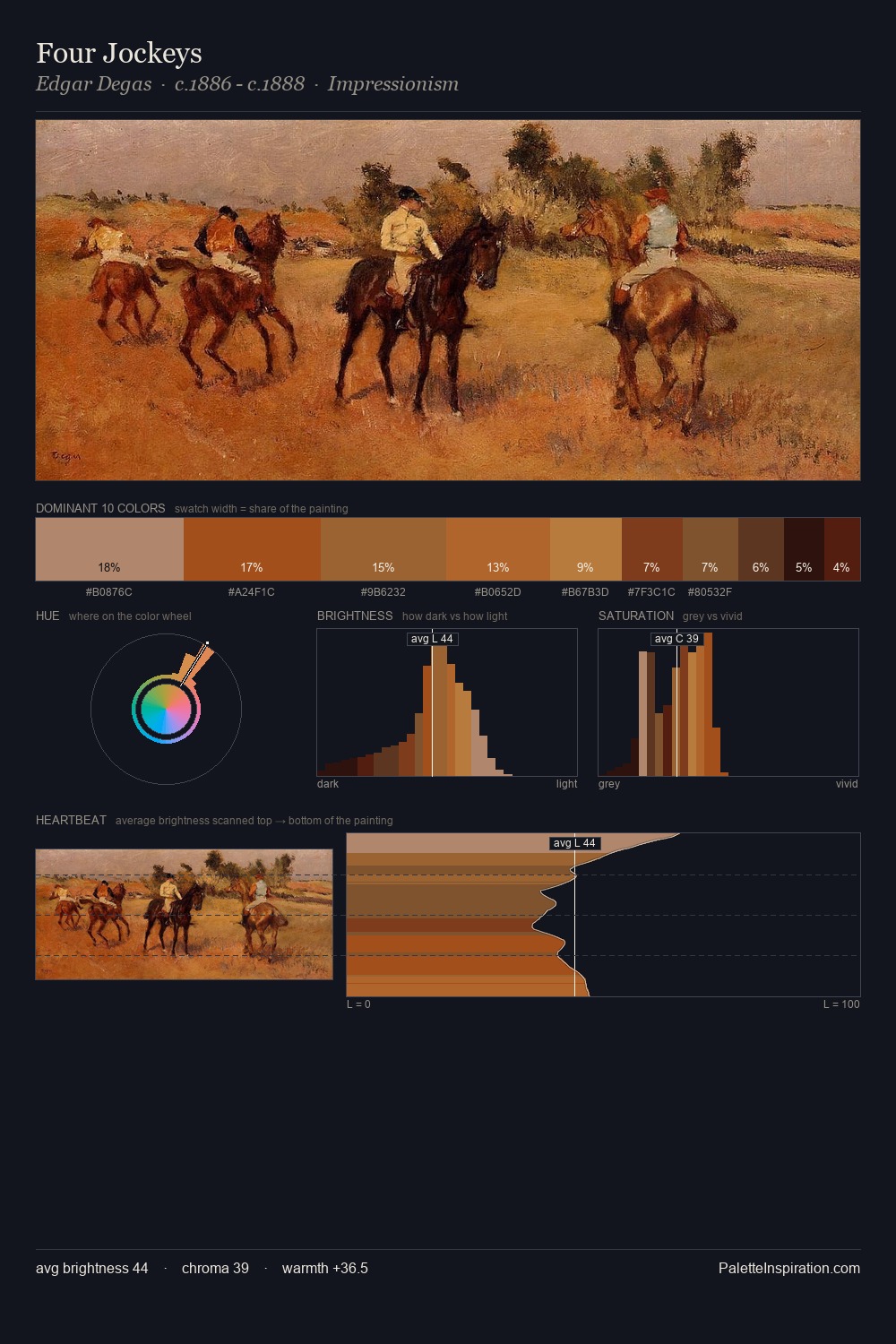Click the 'grey' axis label under saturation
Viewport: 896px width, 1344px height.
tap(609, 784)
